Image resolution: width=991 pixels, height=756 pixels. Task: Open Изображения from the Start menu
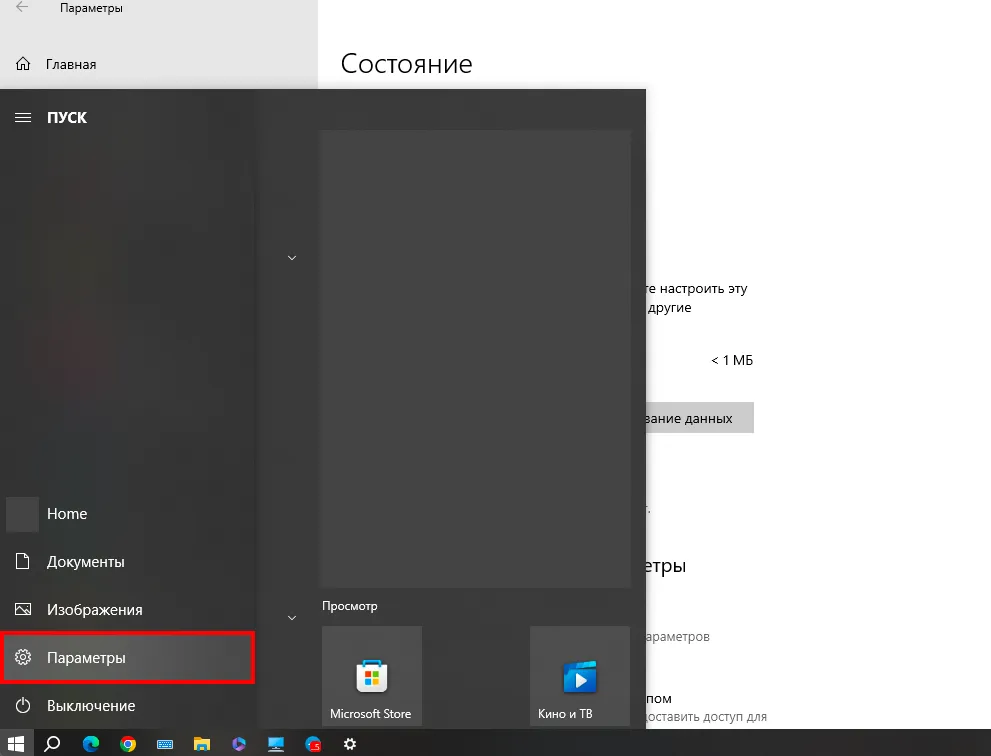(128, 610)
